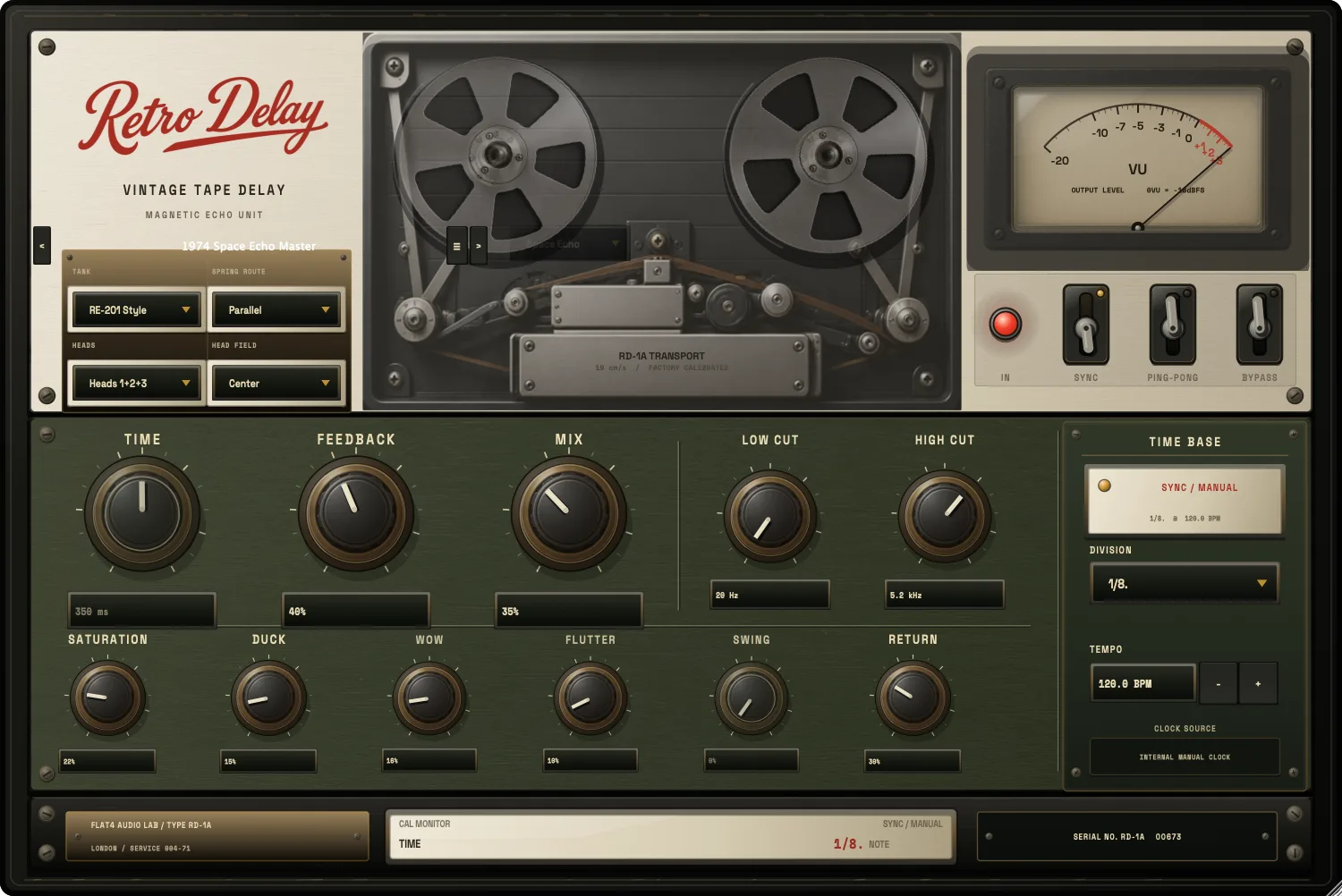This screenshot has width=1342, height=896.
Task: Click the TIME BASE heading
Action: (x=1185, y=442)
